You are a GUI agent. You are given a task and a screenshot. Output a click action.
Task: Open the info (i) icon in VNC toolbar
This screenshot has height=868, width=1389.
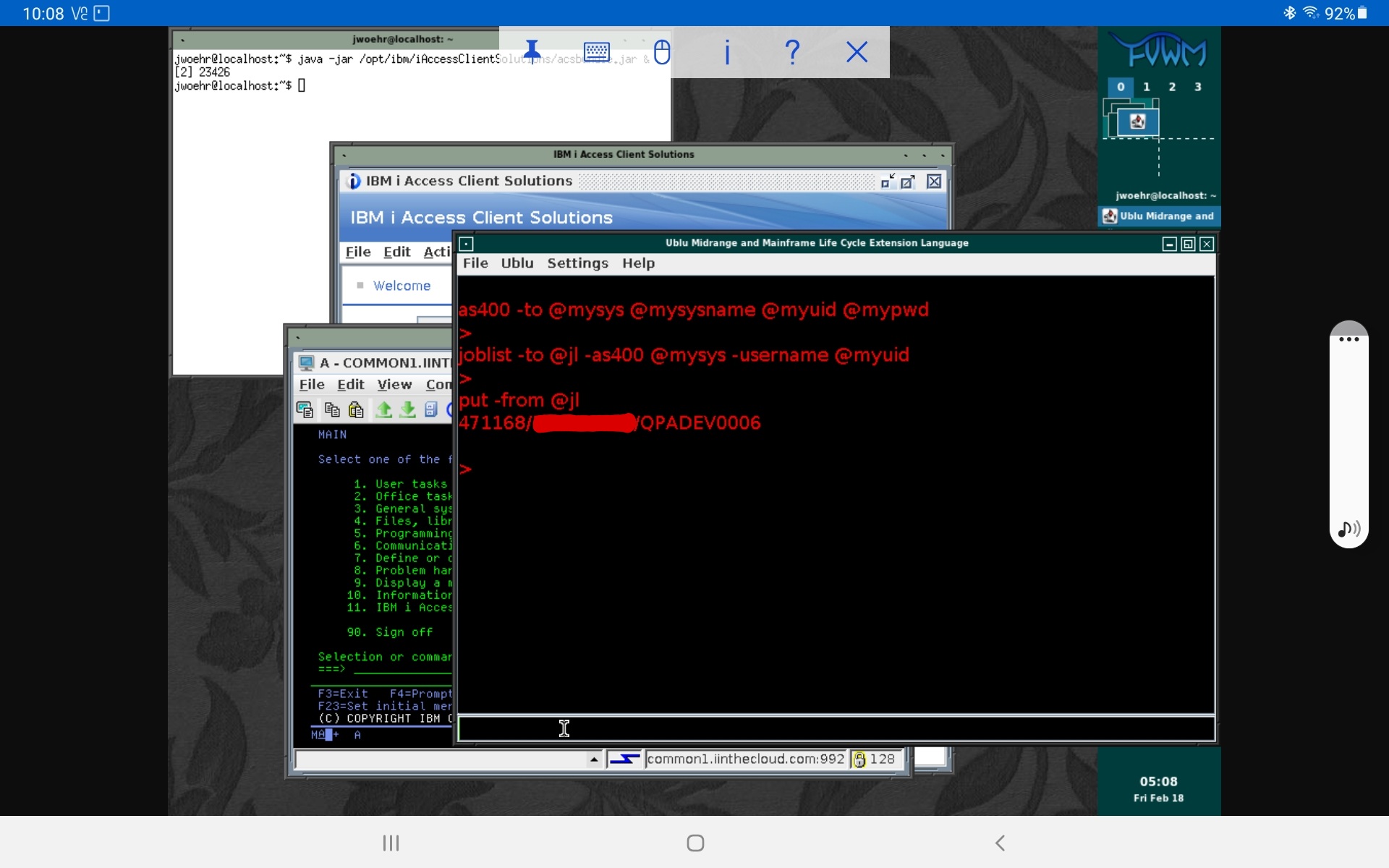(727, 51)
